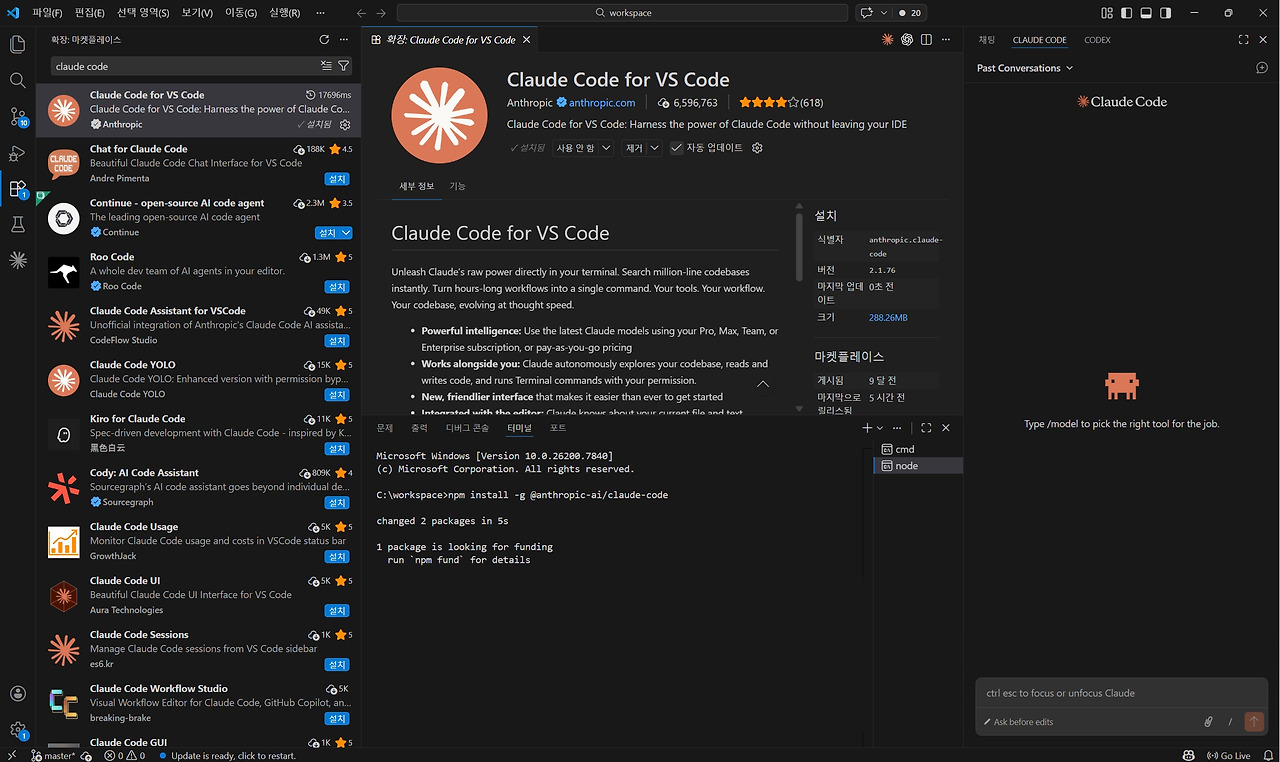Screen dimensions: 1280x762
Task: Open the Search view in activity bar
Action: pyautogui.click(x=17, y=80)
